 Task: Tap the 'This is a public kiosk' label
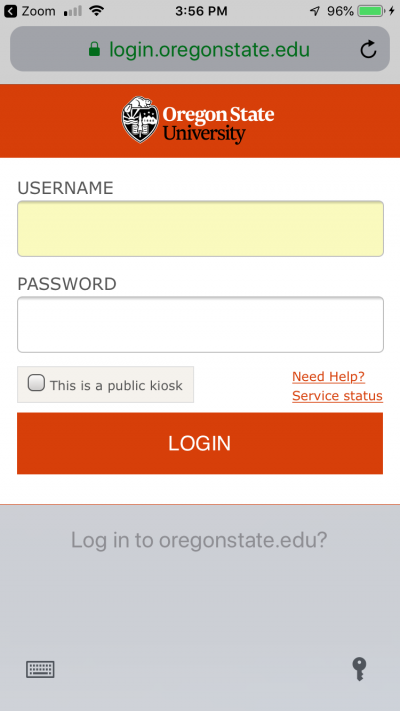[x=116, y=385]
